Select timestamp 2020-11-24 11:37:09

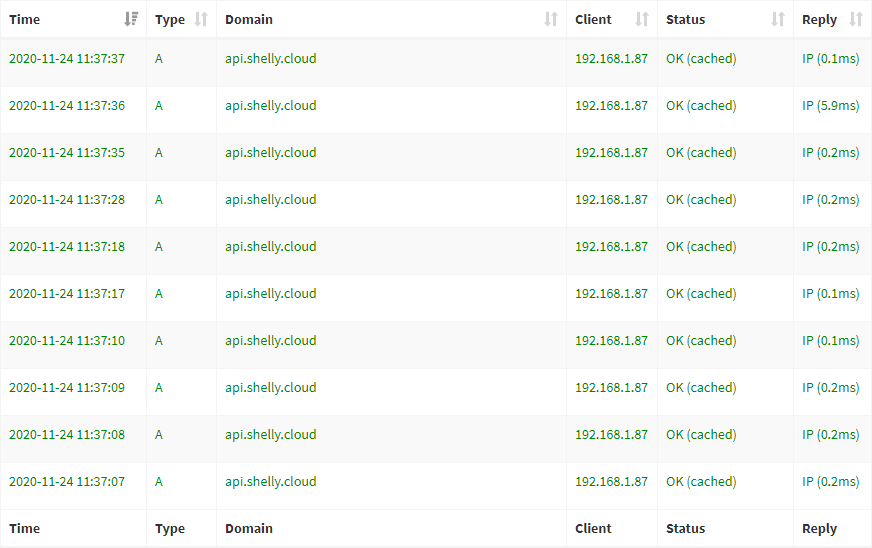click(x=67, y=388)
